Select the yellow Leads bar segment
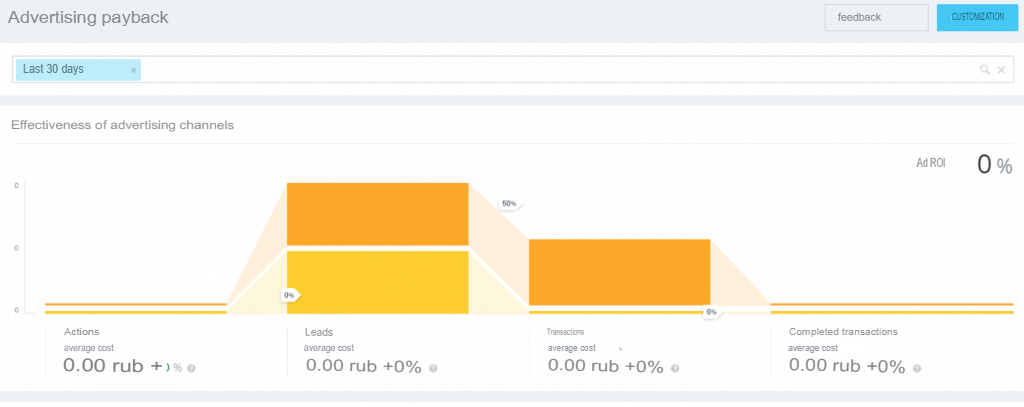This screenshot has height=407, width=1024. coord(377,281)
